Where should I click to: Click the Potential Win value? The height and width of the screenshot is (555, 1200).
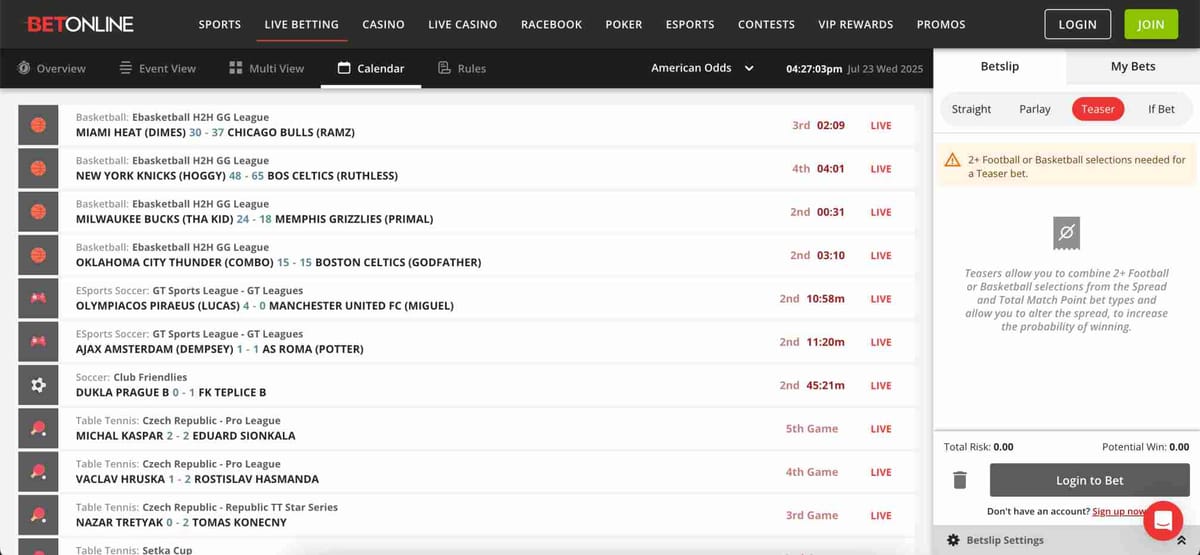(x=1179, y=447)
